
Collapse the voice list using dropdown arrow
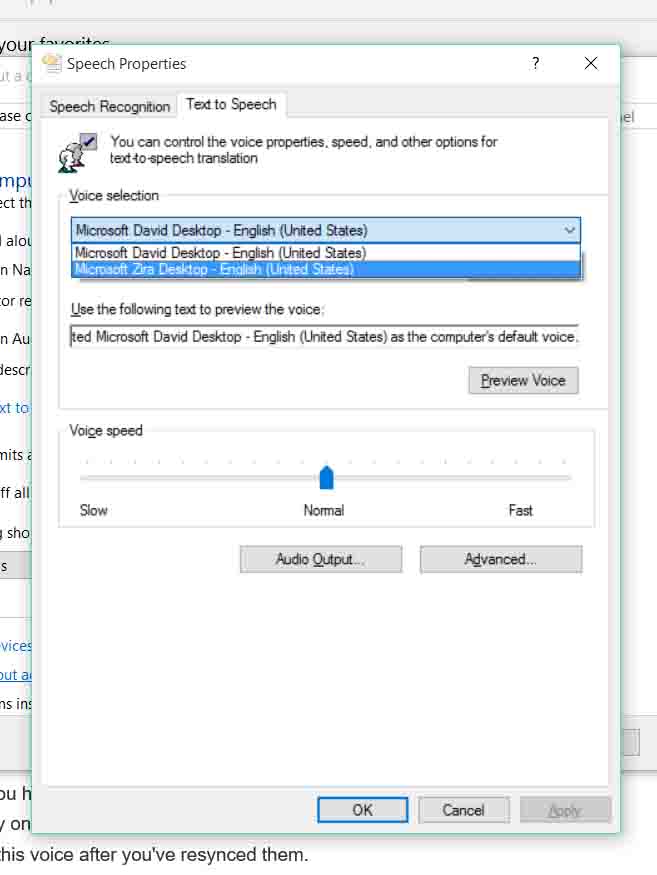[569, 230]
